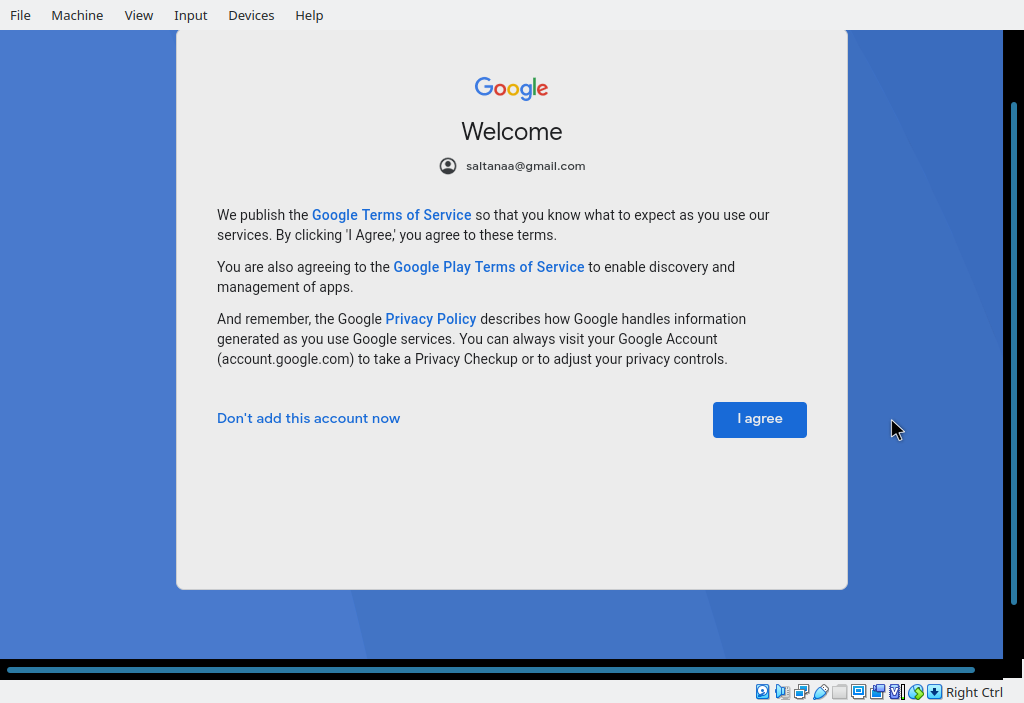Viewport: 1024px width, 703px height.
Task: Open the Privacy Policy link
Action: (x=430, y=319)
